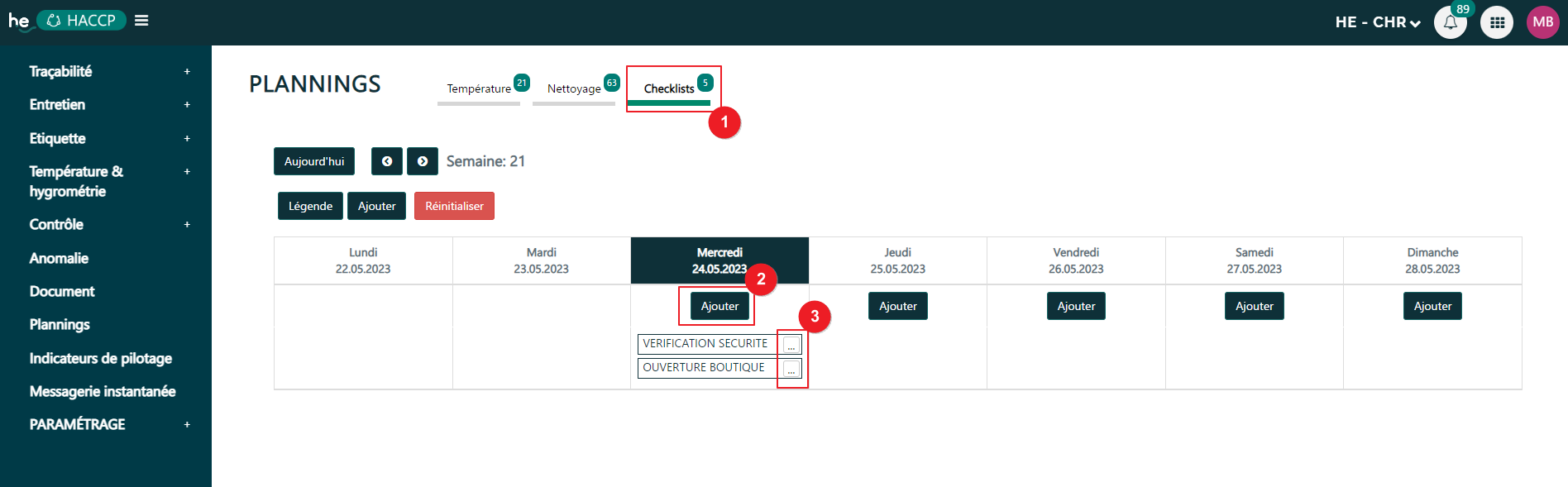The image size is (1568, 487).
Task: Go to previous week arrow
Action: point(387,161)
